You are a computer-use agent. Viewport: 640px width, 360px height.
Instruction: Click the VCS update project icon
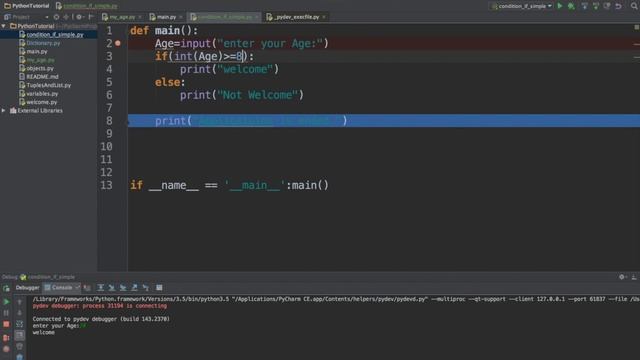(585, 6)
